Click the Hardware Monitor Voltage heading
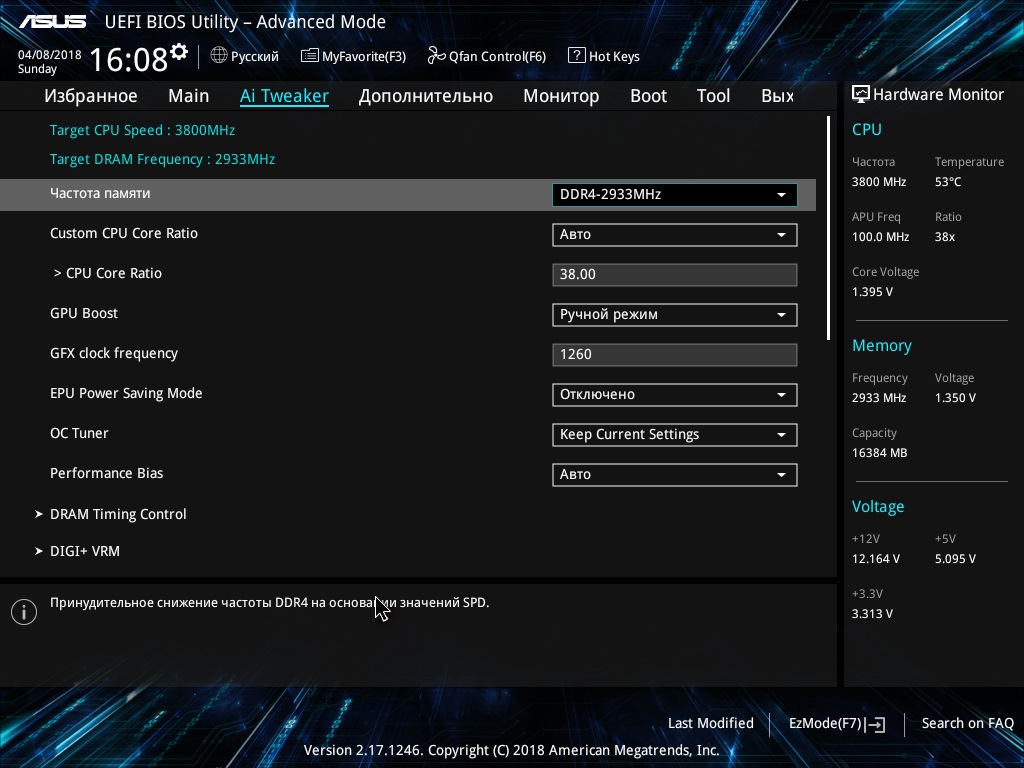 coord(878,507)
